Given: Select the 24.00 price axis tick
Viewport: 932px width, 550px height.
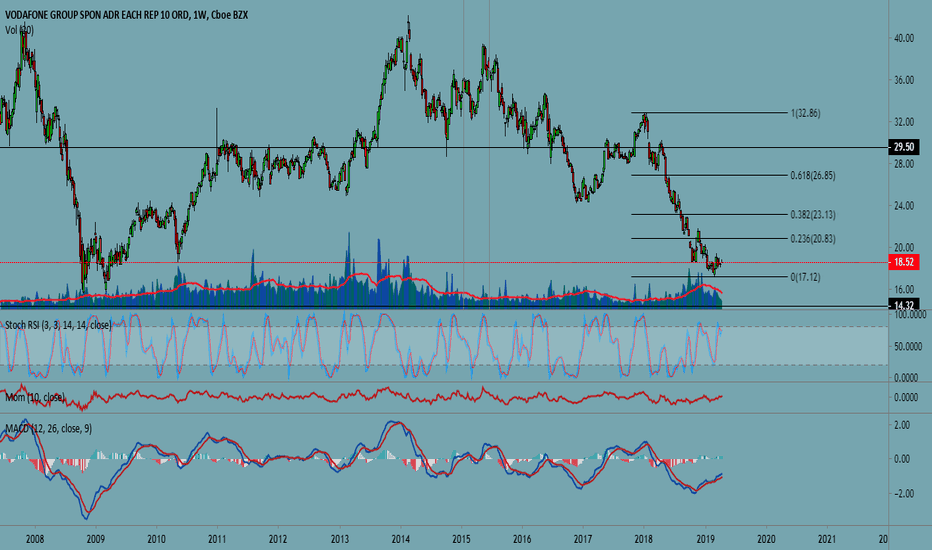Looking at the screenshot, I should coord(904,206).
